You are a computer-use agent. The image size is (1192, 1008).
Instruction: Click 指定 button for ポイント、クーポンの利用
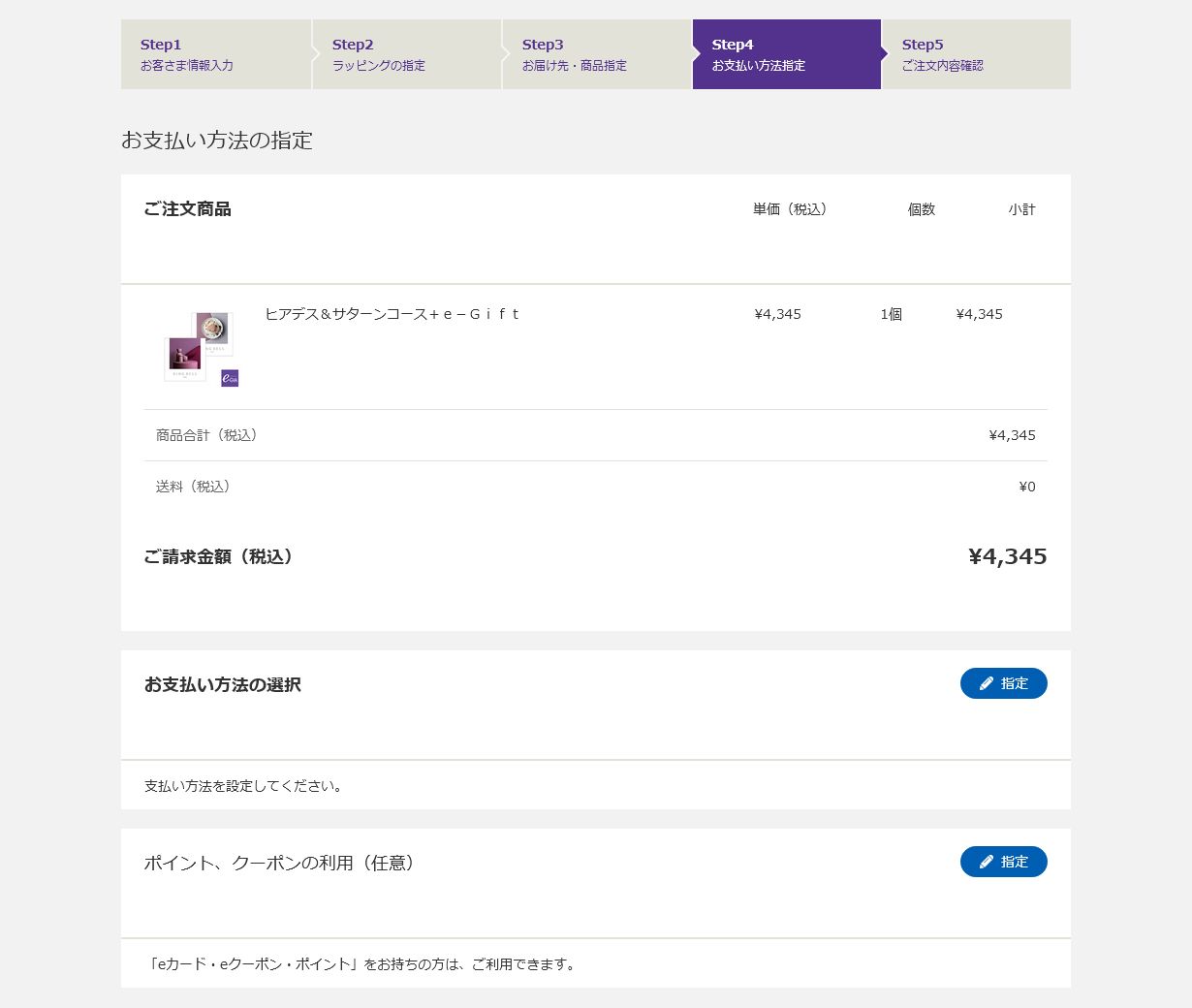coord(1004,862)
